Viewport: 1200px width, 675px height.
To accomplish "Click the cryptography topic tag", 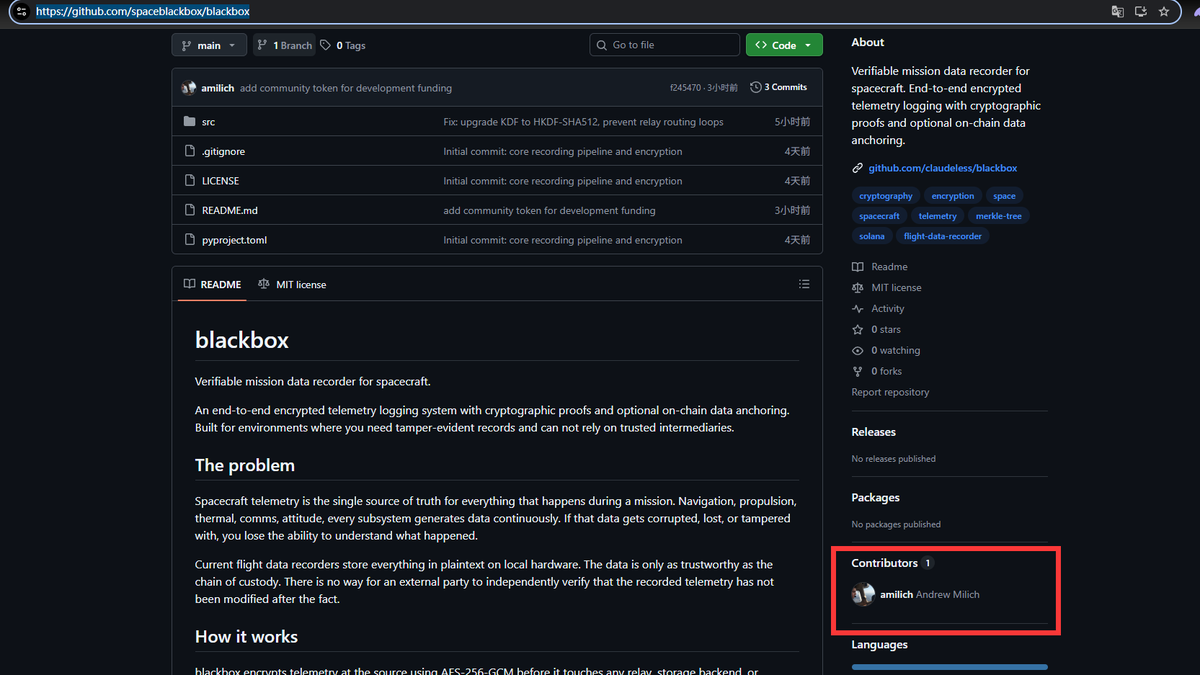I will 886,196.
